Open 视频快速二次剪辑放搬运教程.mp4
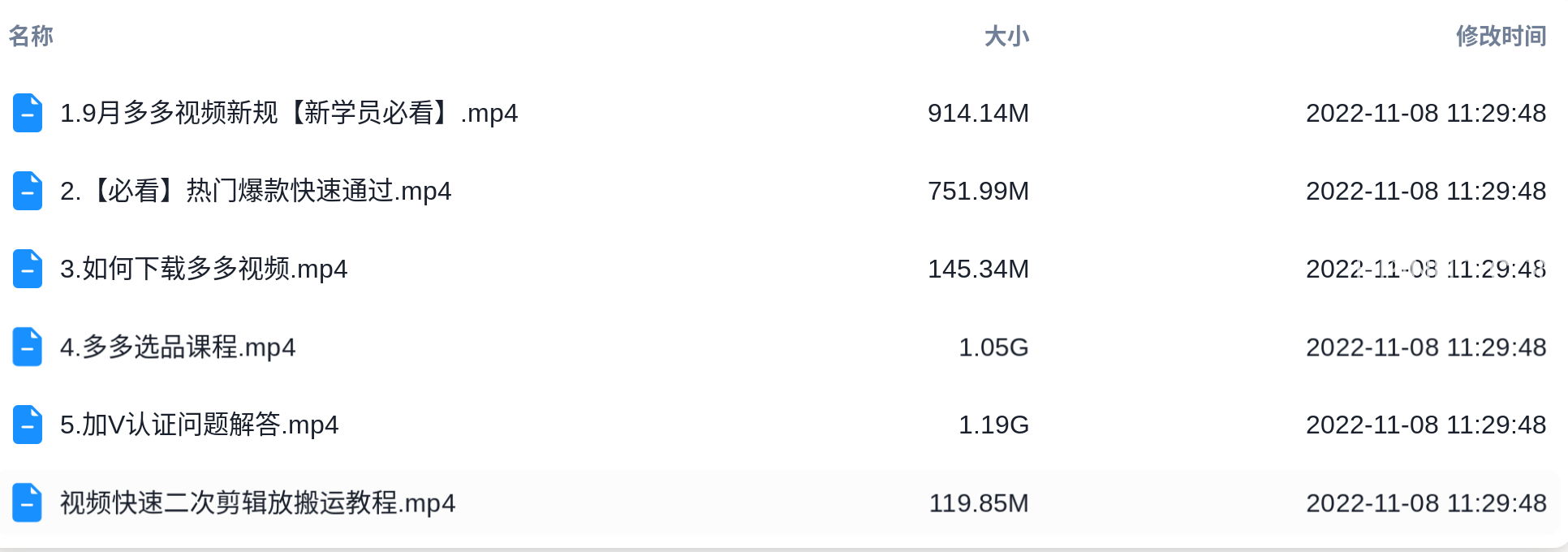This screenshot has height=552, width=1568. pos(257,502)
